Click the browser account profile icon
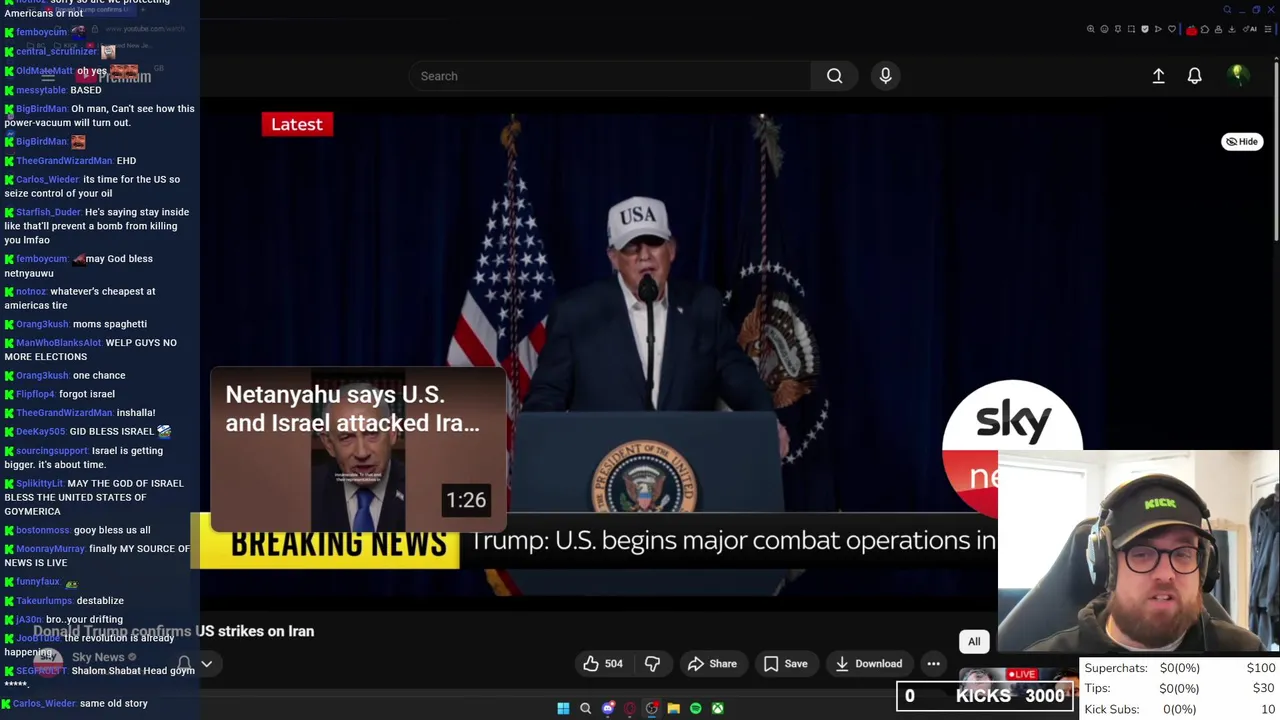Viewport: 1280px width, 720px height. point(1218,29)
